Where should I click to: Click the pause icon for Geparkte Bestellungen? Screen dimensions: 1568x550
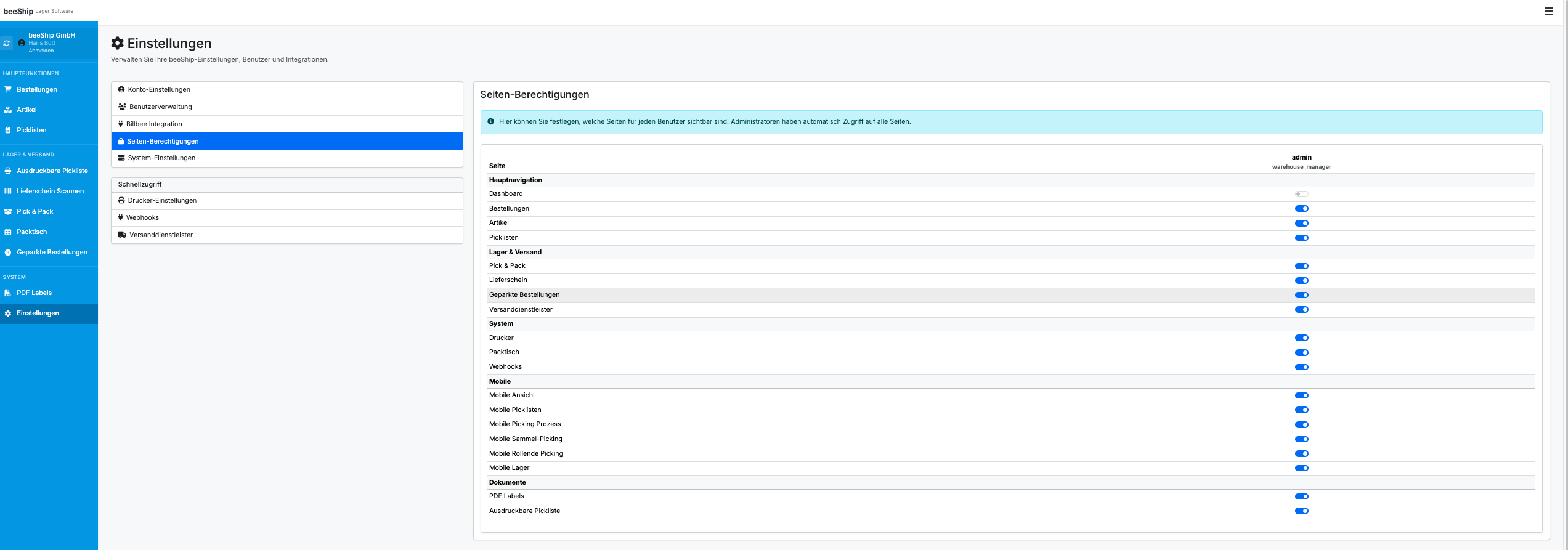pyautogui.click(x=8, y=252)
